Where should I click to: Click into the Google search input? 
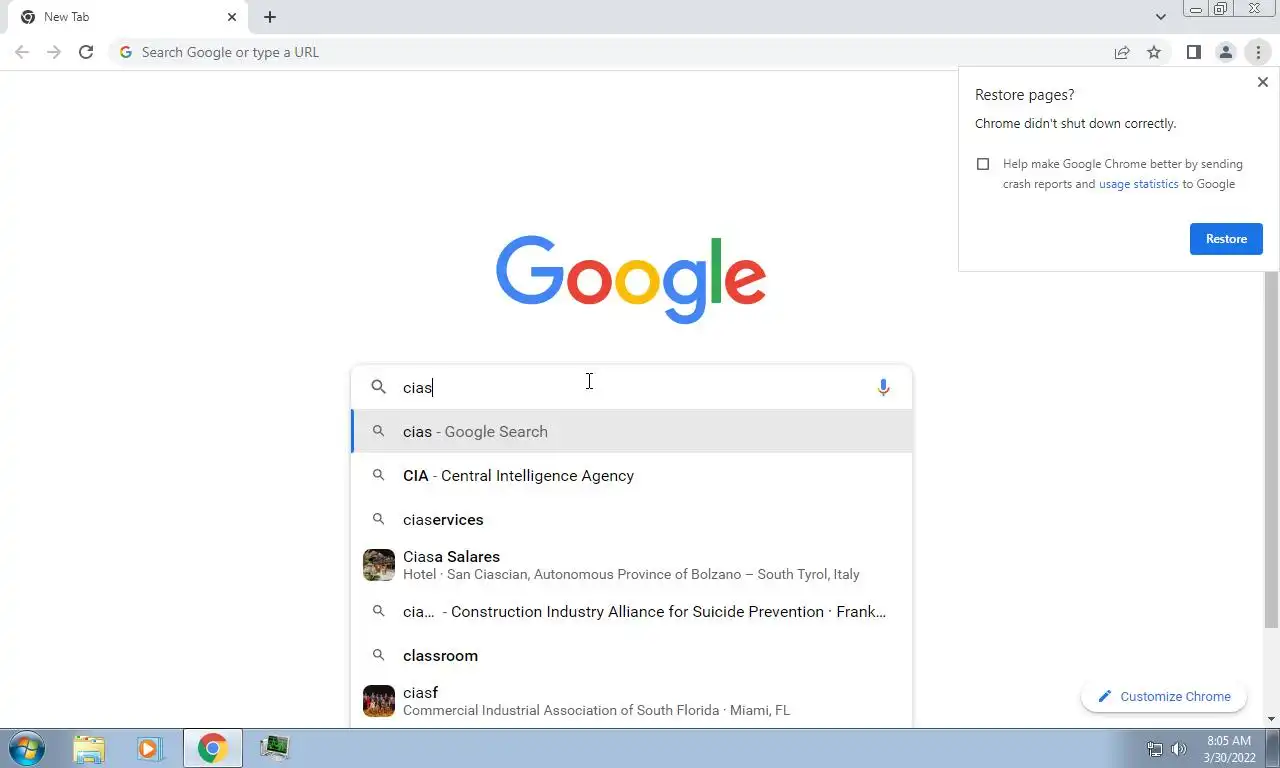tap(630, 387)
